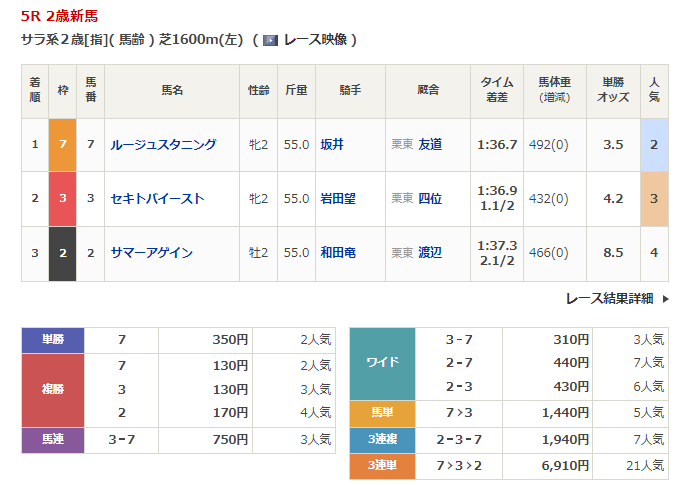This screenshot has width=688, height=485.
Task: Click the 馬連 payout label
Action: tap(53, 439)
